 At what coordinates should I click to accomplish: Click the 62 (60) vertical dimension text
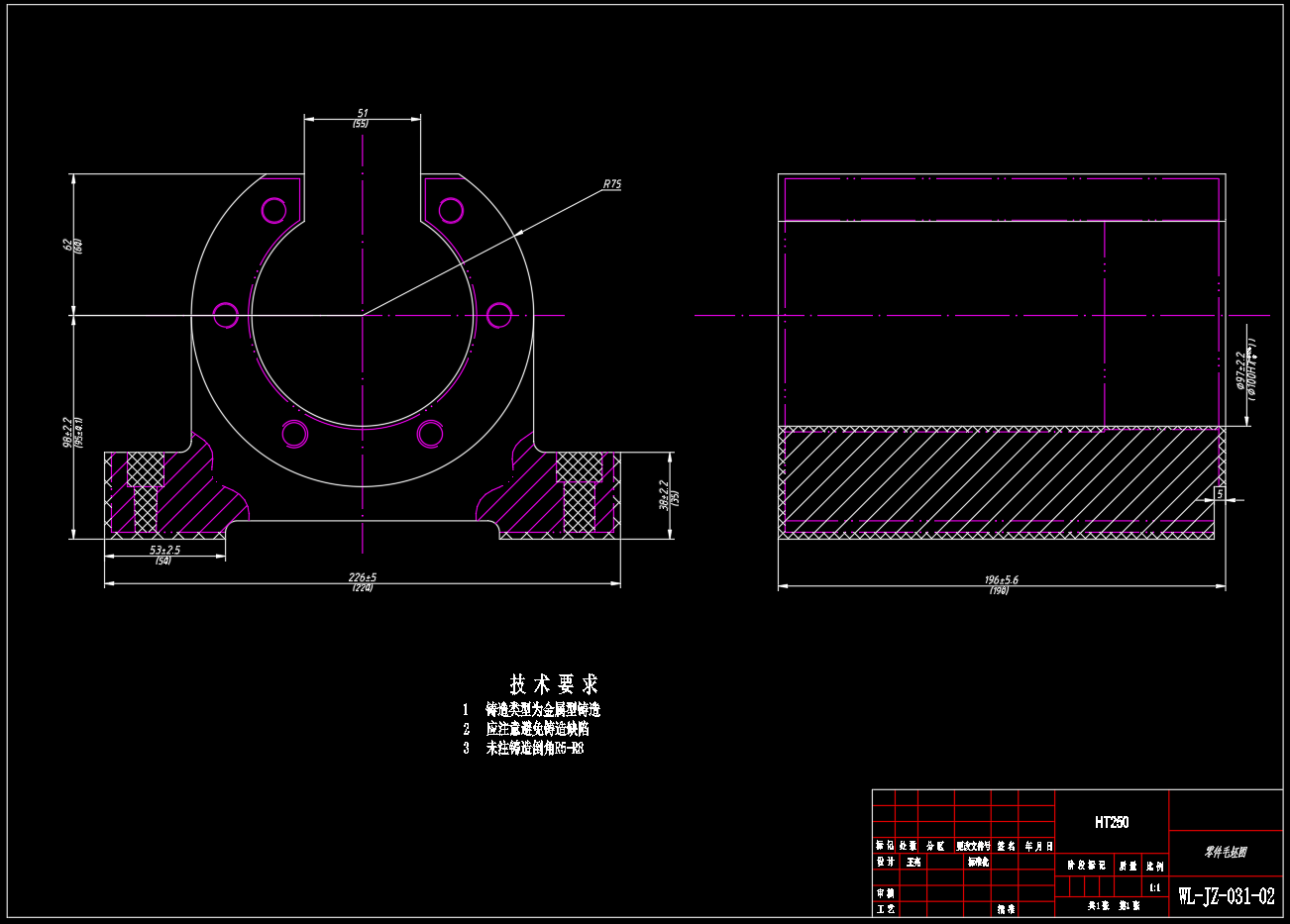pos(67,244)
